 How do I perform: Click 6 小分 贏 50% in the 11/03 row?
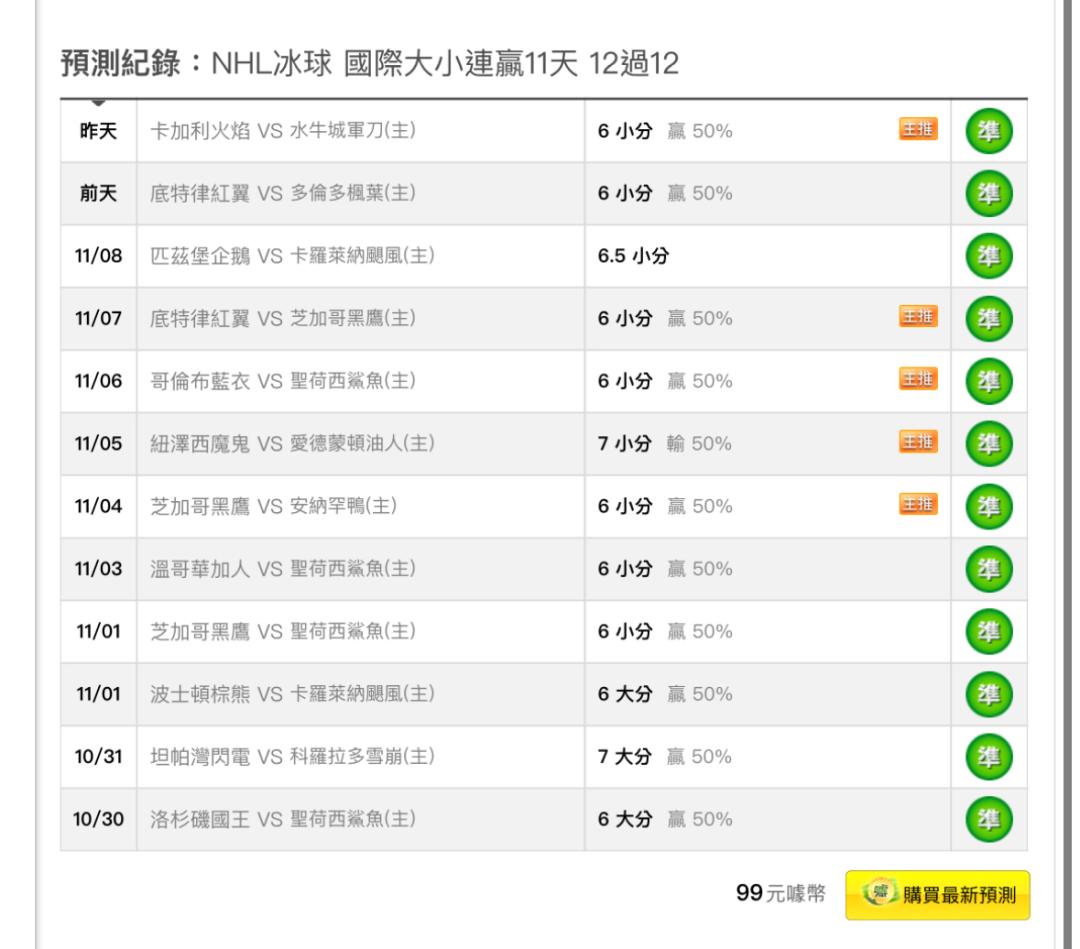click(x=665, y=569)
